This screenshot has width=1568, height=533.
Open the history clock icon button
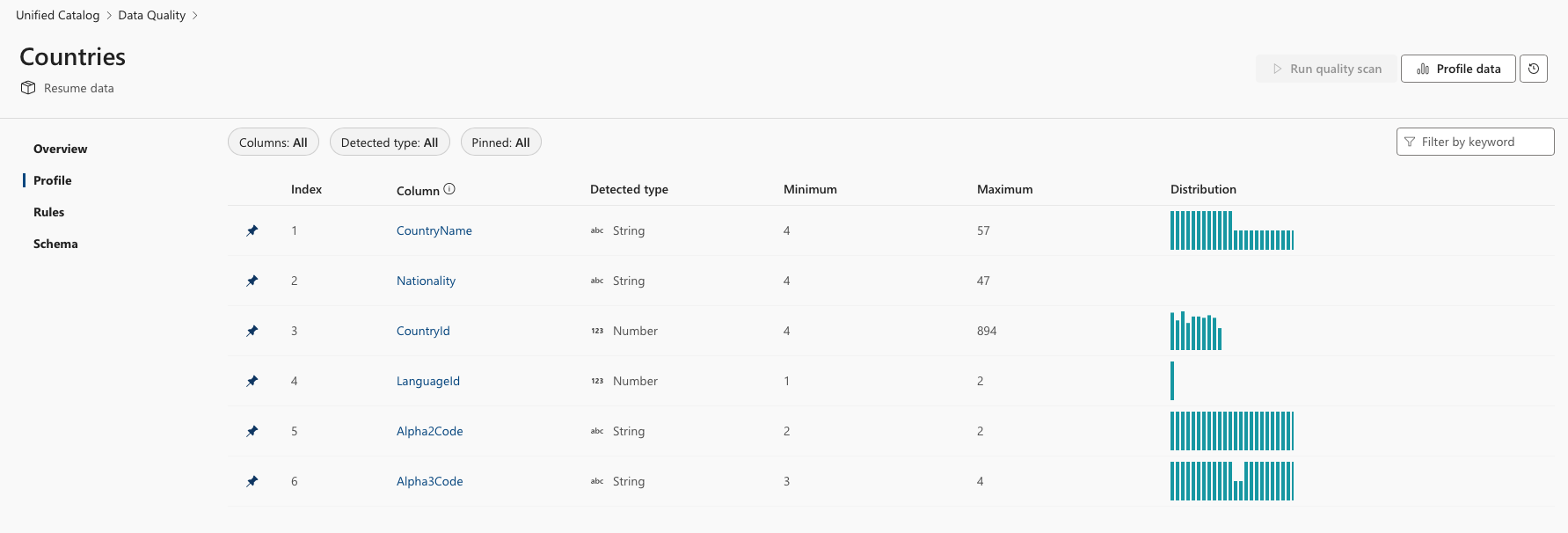tap(1534, 69)
